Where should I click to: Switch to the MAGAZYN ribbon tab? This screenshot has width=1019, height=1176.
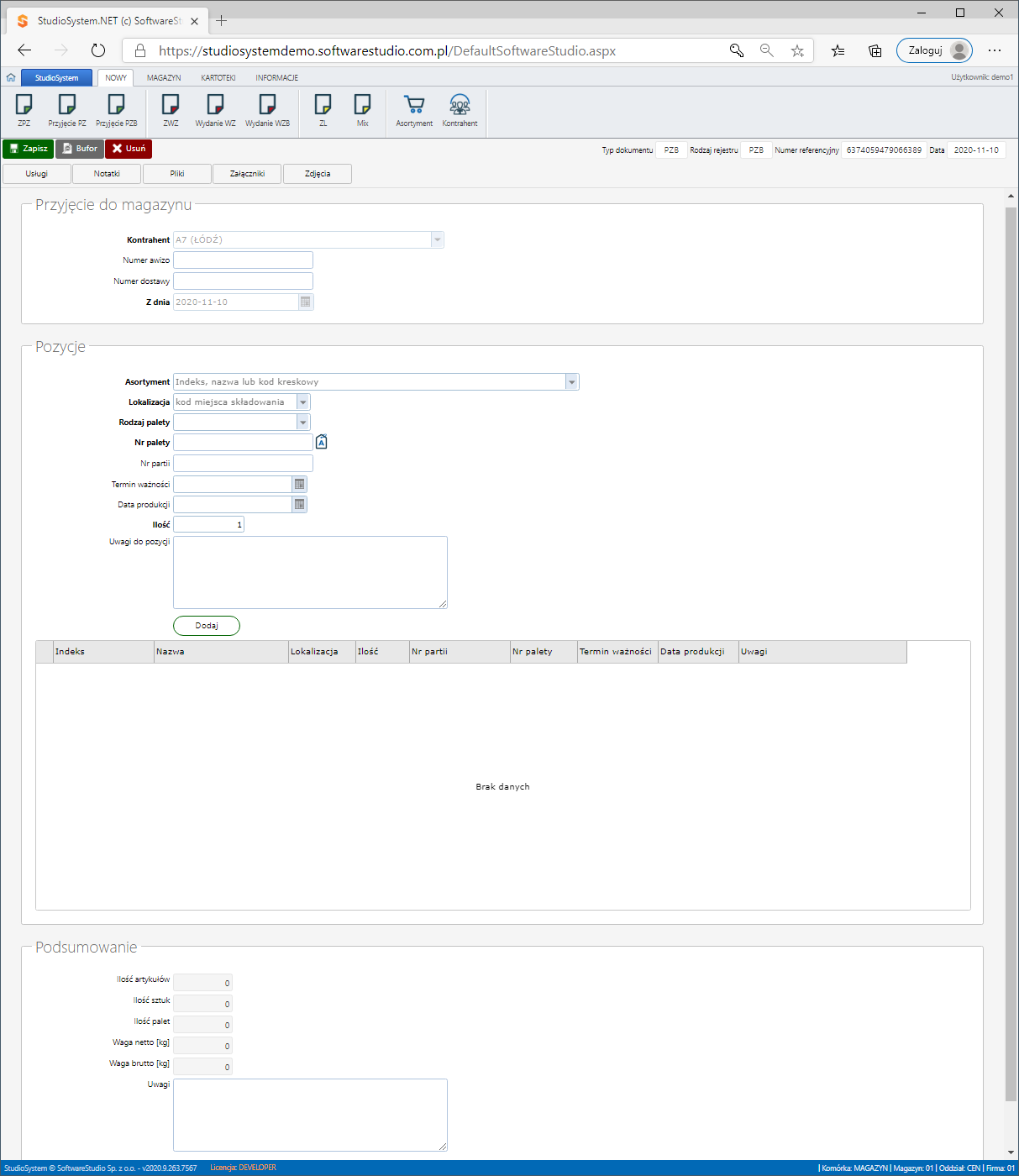(164, 77)
